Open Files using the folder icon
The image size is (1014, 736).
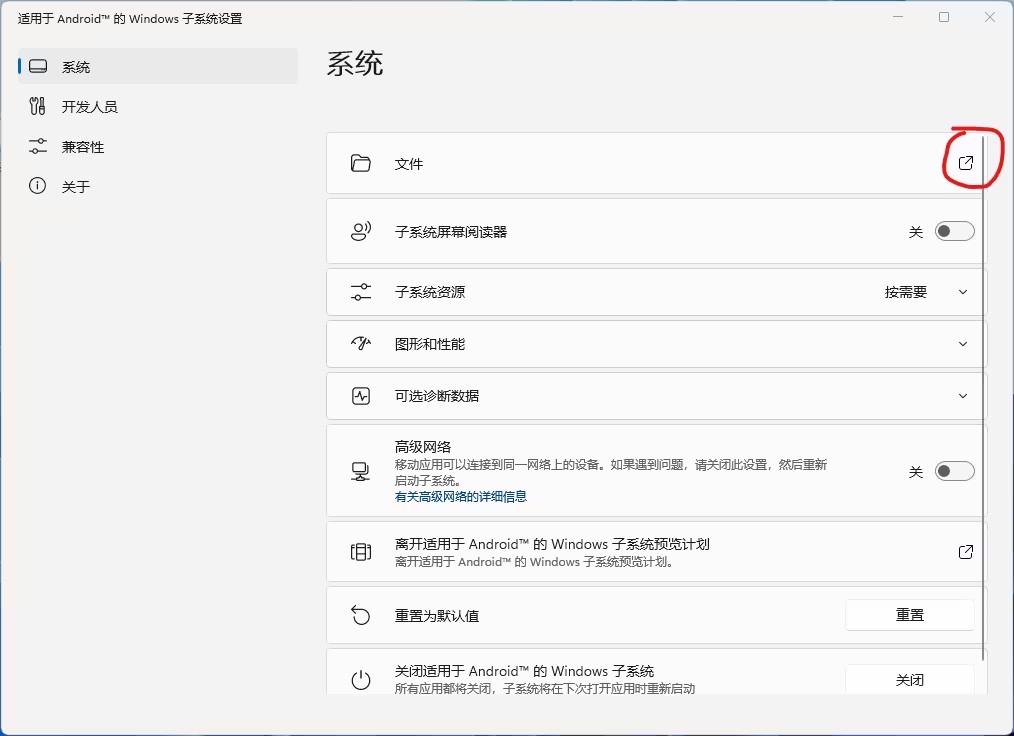point(361,163)
